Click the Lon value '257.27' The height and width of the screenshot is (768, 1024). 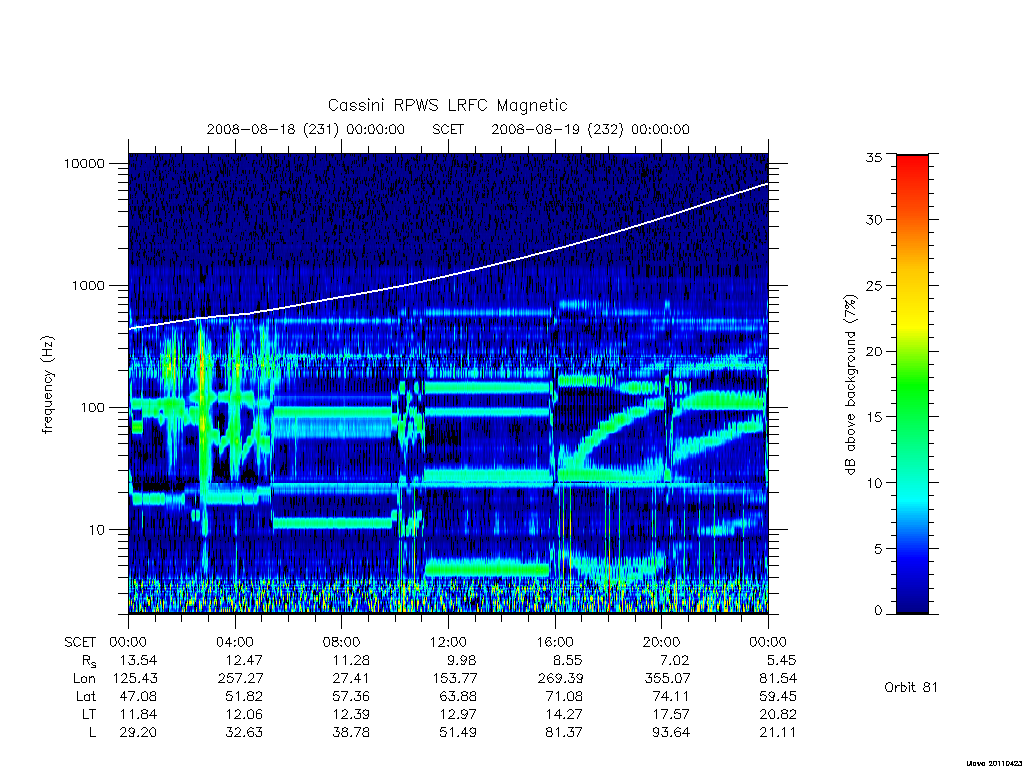[x=240, y=679]
